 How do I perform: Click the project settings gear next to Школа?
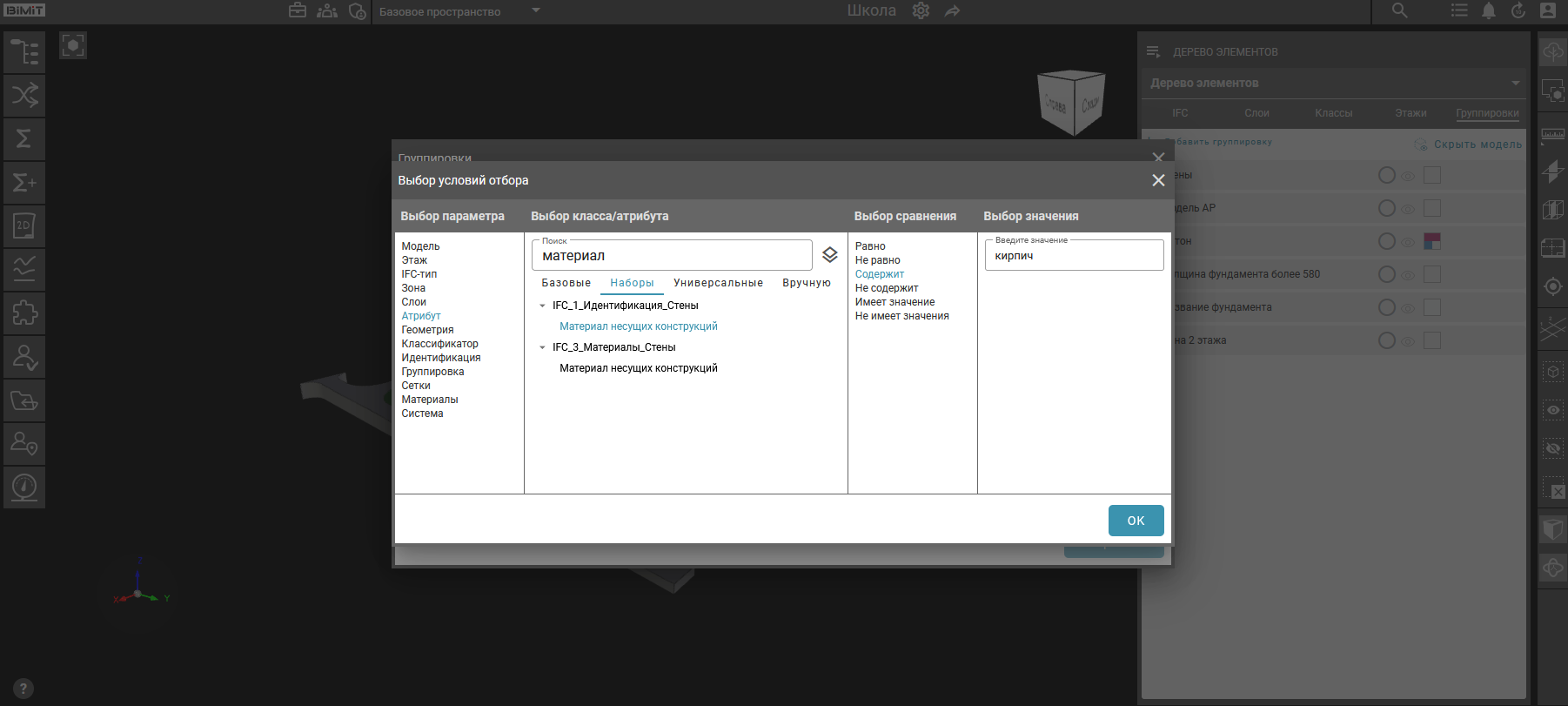click(x=921, y=11)
